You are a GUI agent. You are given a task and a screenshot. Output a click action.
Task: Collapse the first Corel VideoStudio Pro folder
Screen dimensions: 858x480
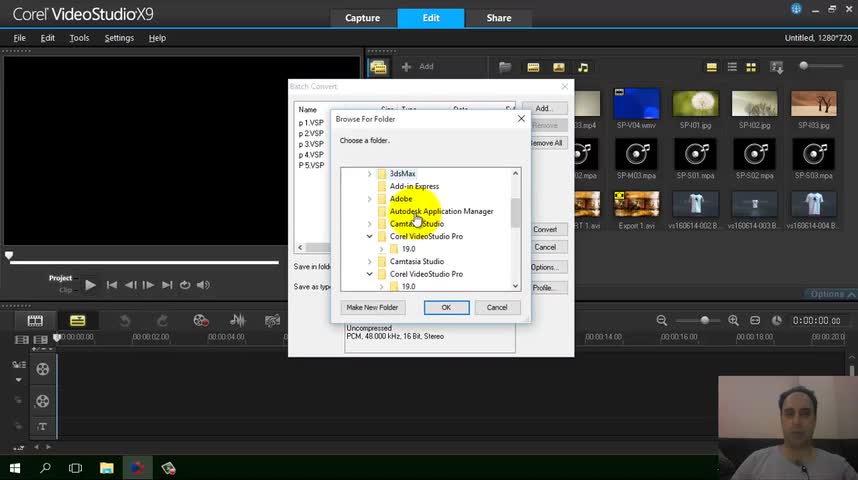[369, 236]
